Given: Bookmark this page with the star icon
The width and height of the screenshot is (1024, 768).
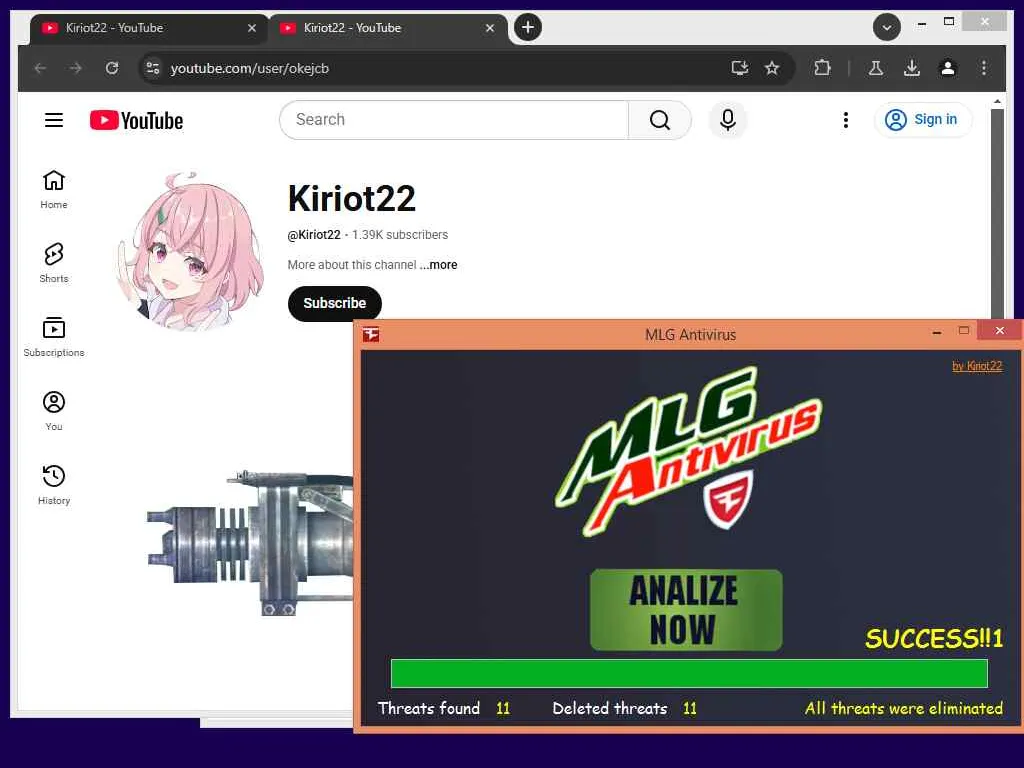Looking at the screenshot, I should [x=772, y=68].
